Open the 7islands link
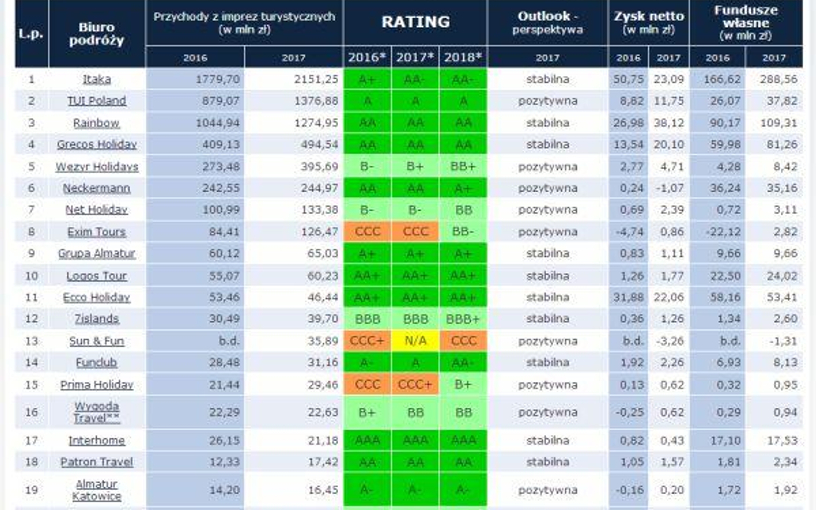The height and width of the screenshot is (510, 816). pos(97,318)
